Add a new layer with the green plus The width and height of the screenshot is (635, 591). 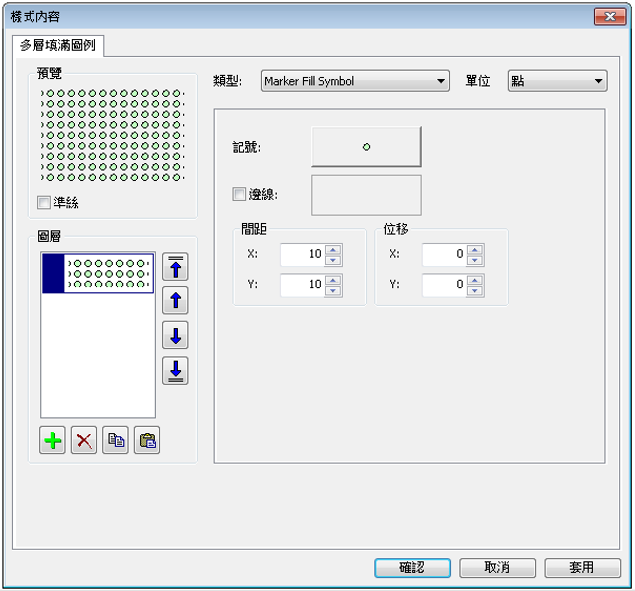coord(52,440)
